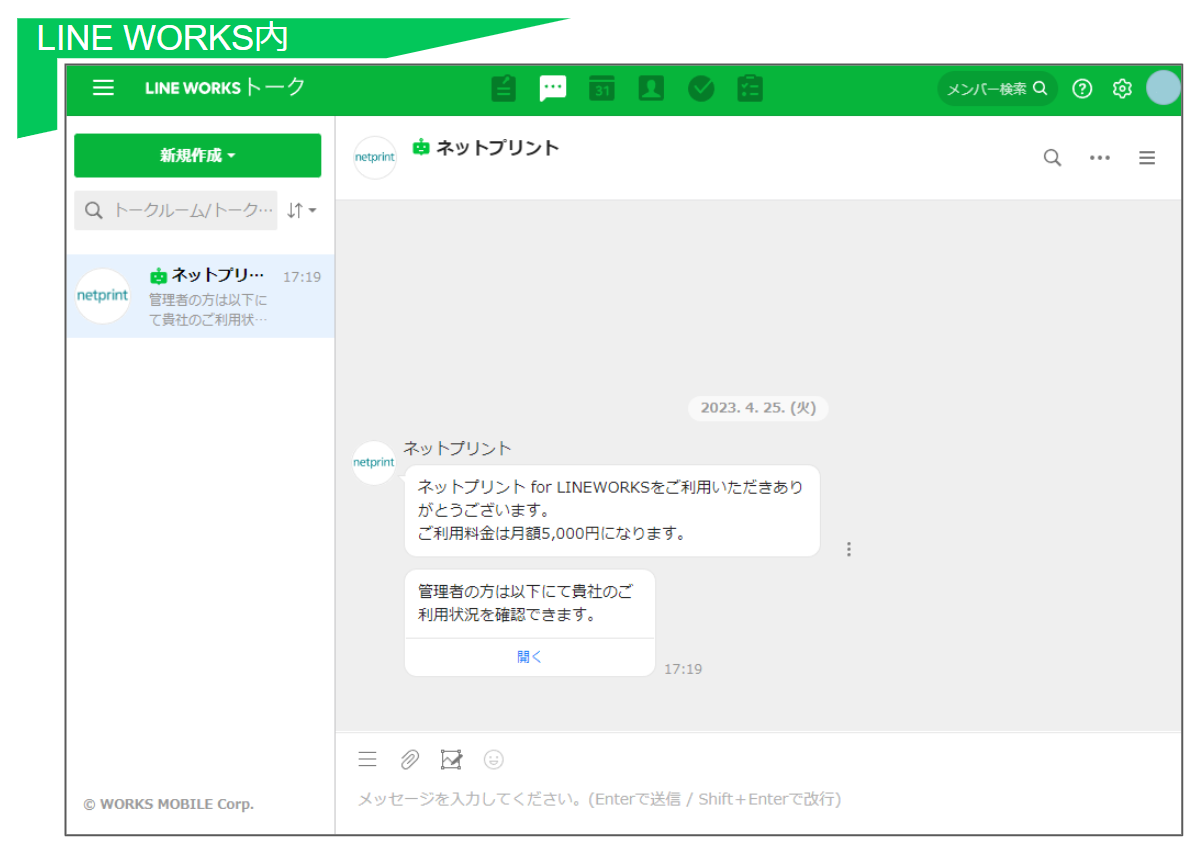
Task: Open the user profile avatar
Action: tap(1163, 88)
